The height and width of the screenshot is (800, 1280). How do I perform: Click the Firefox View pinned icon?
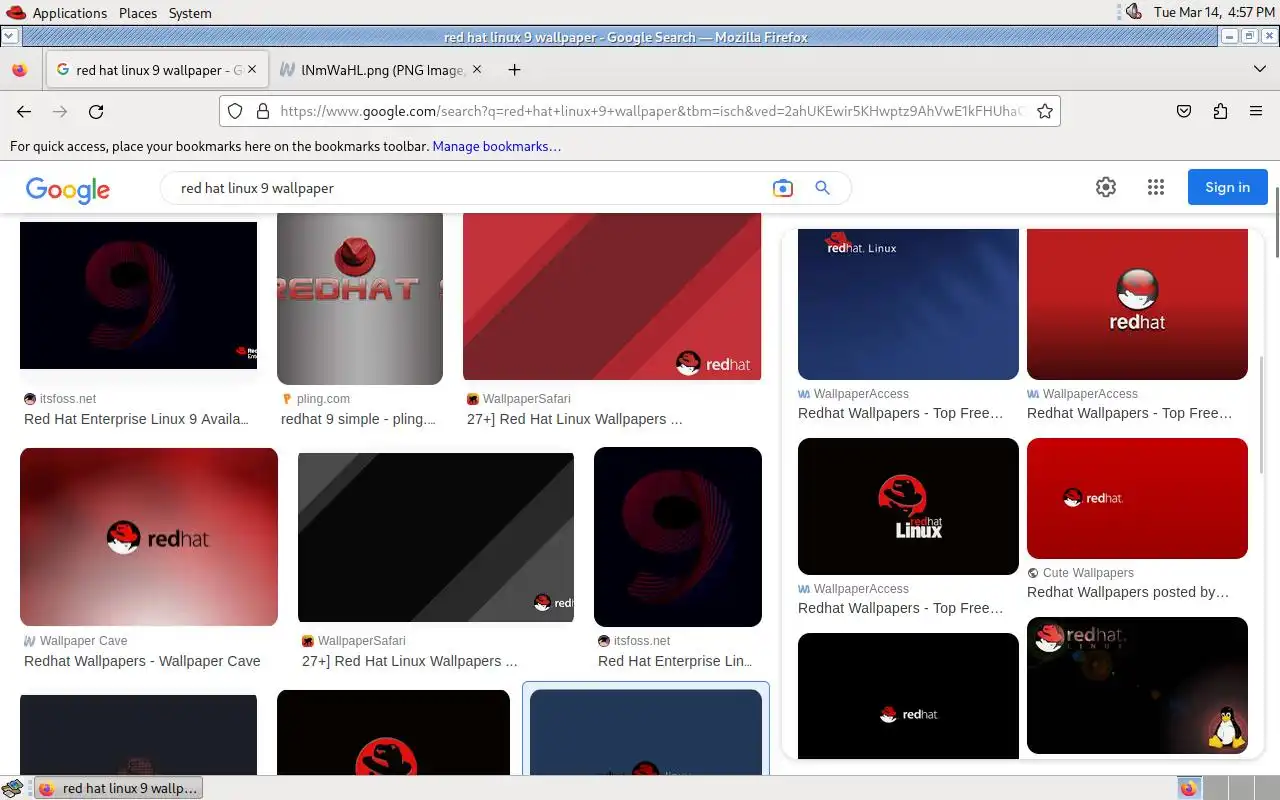pos(19,70)
